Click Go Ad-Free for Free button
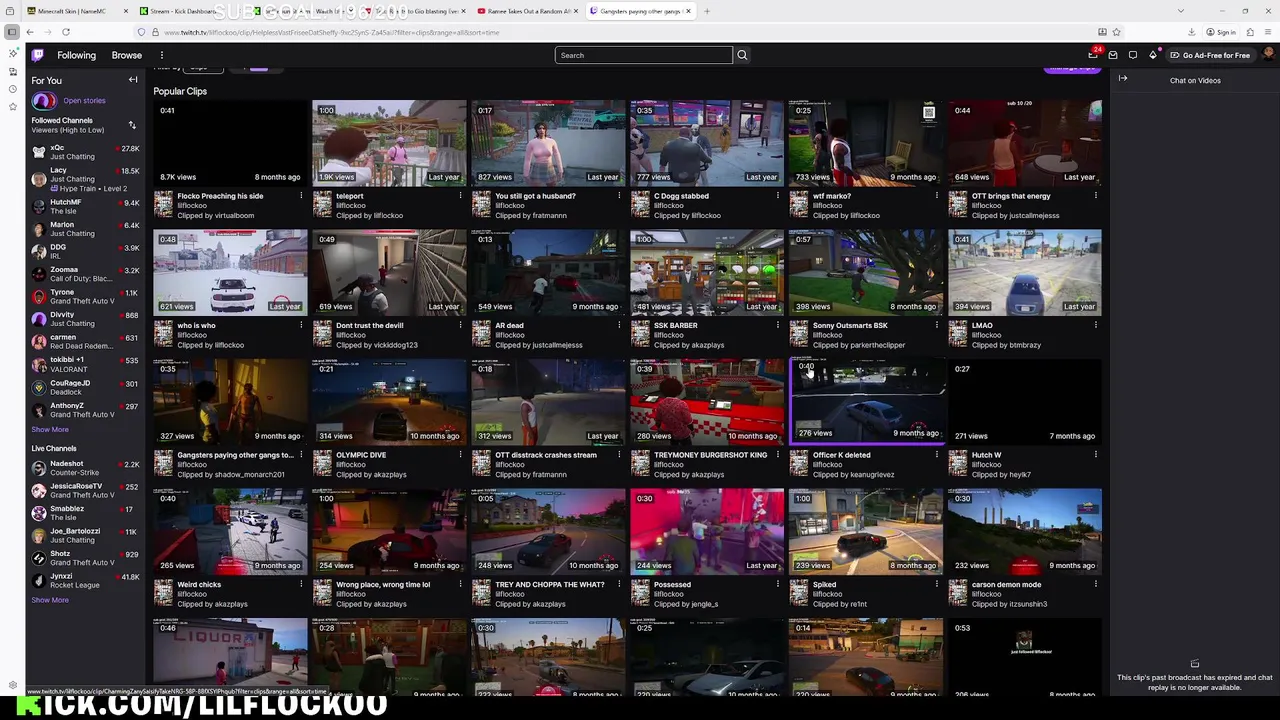 (1210, 55)
